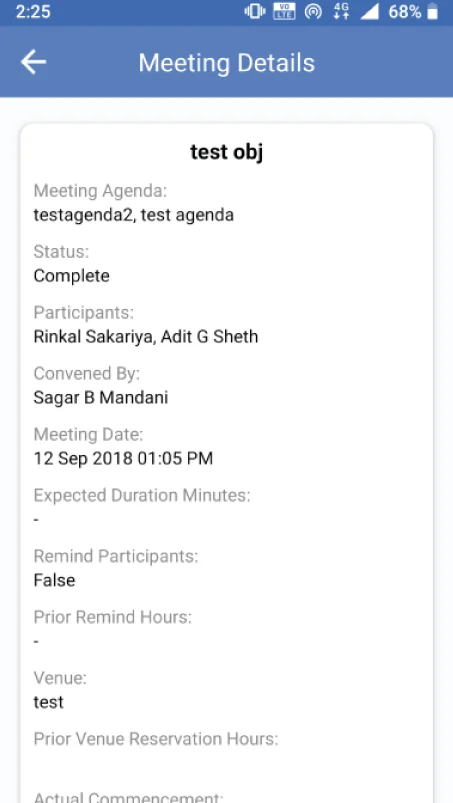This screenshot has height=803, width=453.
Task: Tap the vibrate mode status icon
Action: coord(254,11)
